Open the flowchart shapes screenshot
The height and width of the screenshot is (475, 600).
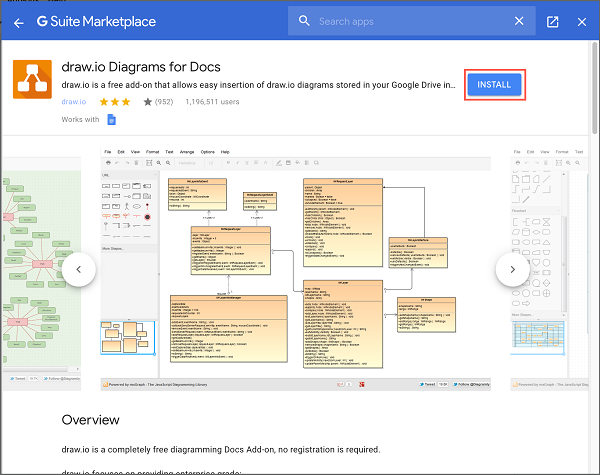tap(549, 269)
